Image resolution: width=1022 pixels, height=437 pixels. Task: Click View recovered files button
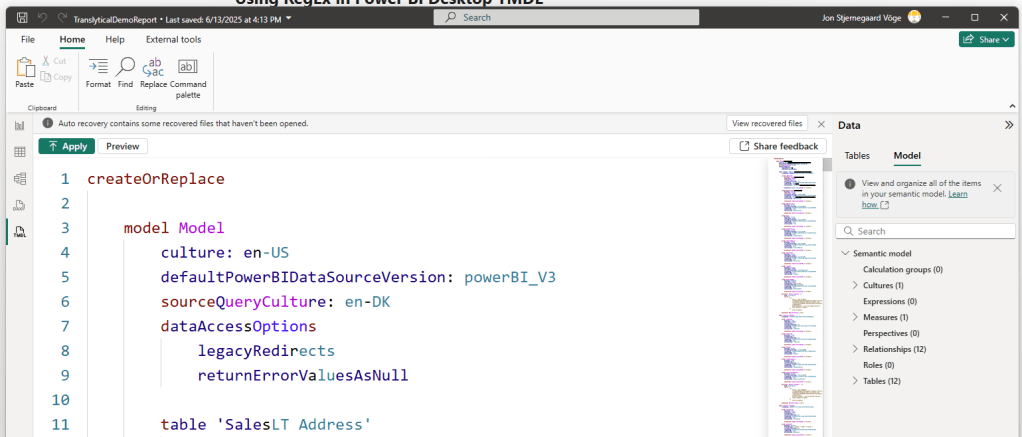[x=767, y=124]
